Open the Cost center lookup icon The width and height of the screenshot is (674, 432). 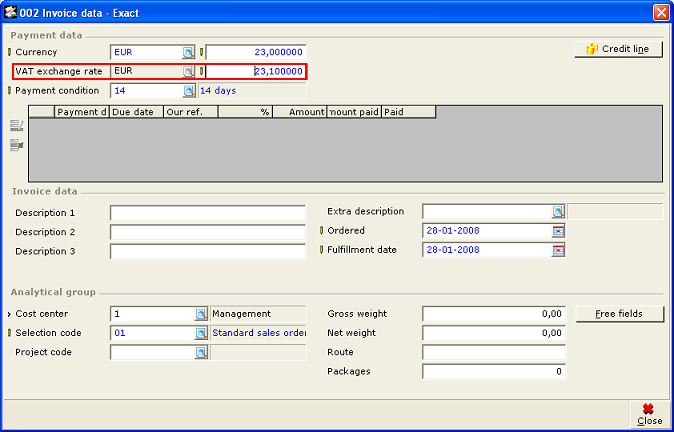pyautogui.click(x=201, y=314)
